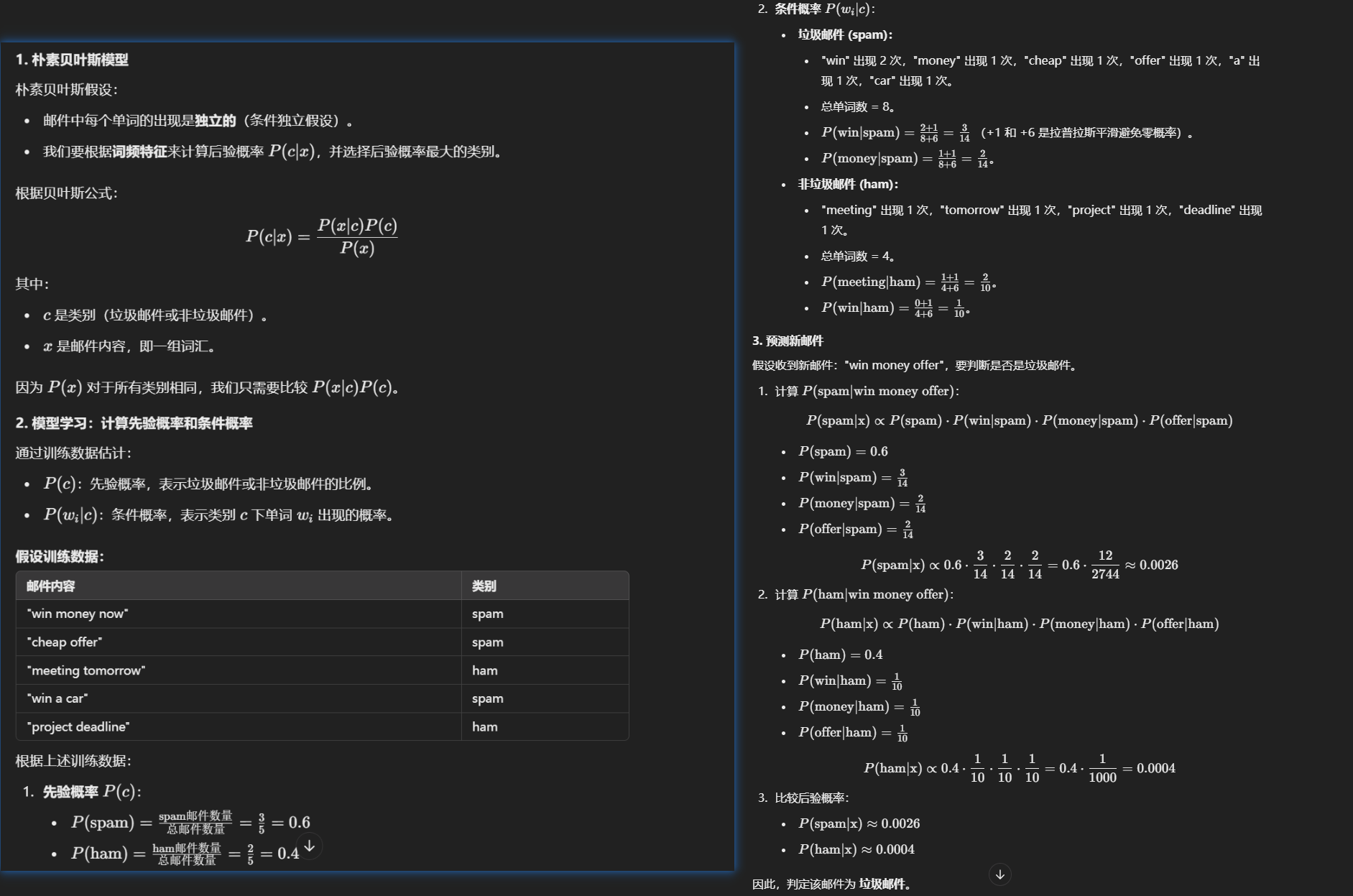This screenshot has width=1353, height=896.
Task: Click the "总单词数 = 8。" bullet
Action: pyautogui.click(x=858, y=106)
